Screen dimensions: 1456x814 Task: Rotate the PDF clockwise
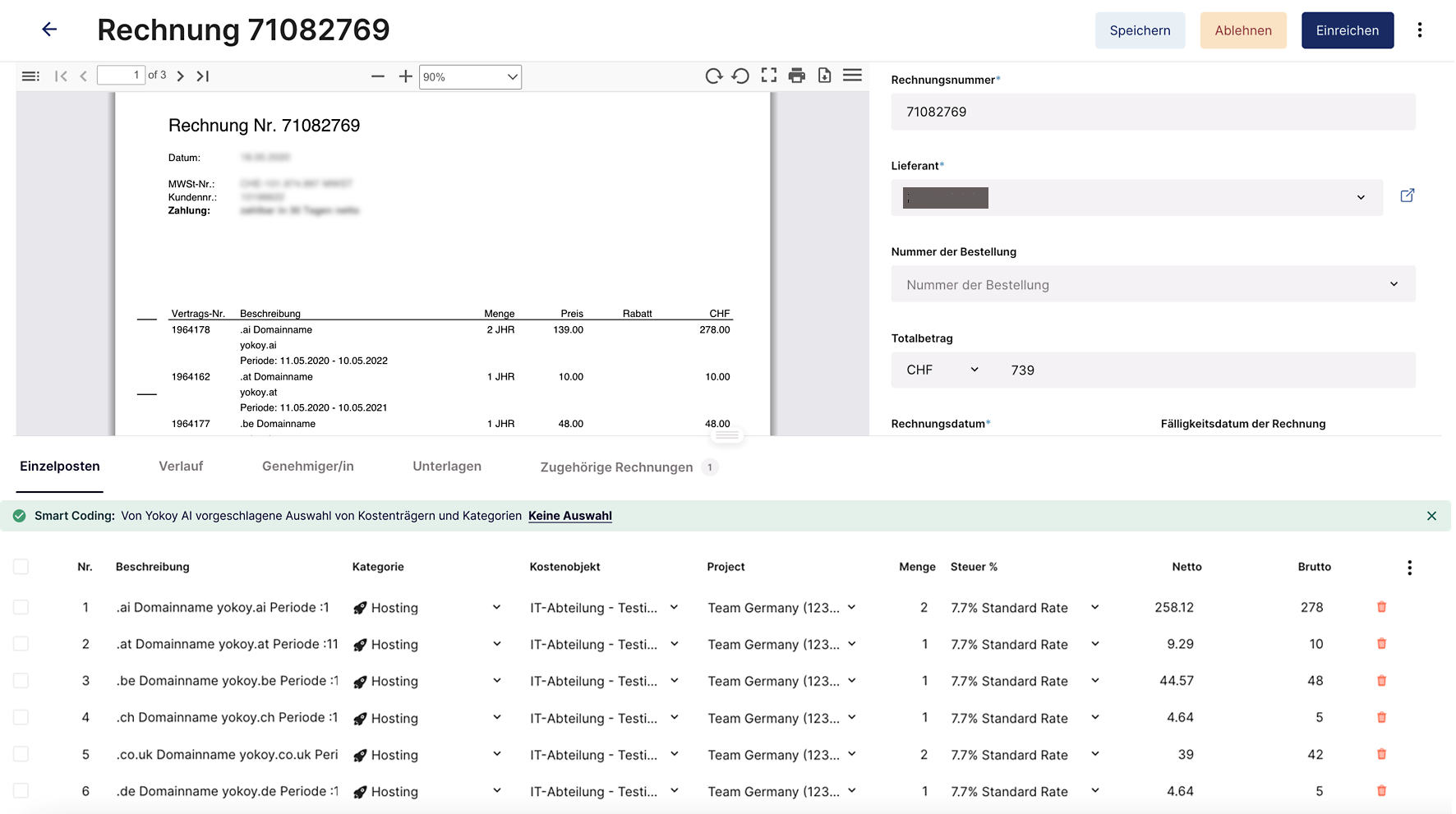click(713, 76)
